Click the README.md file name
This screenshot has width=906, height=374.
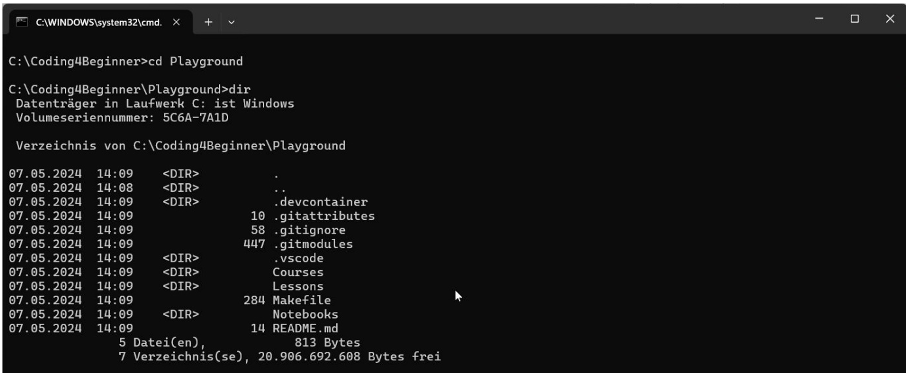pos(305,328)
